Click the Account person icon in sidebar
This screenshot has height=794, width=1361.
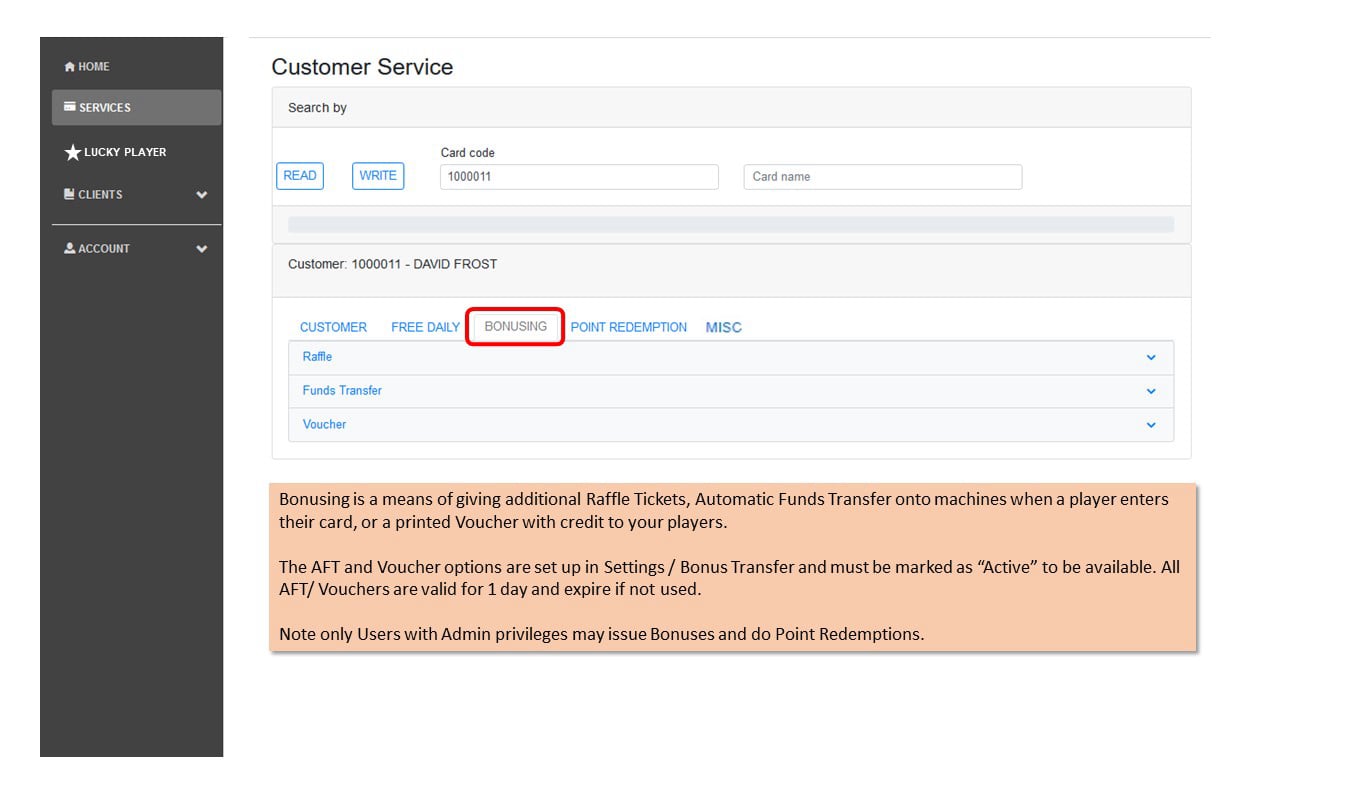tap(69, 248)
